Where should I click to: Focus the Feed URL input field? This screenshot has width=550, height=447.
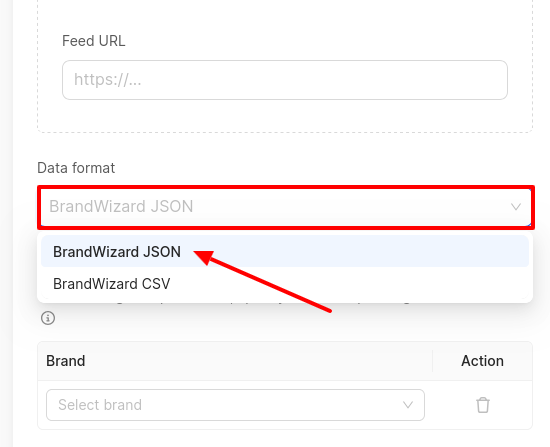tap(285, 80)
